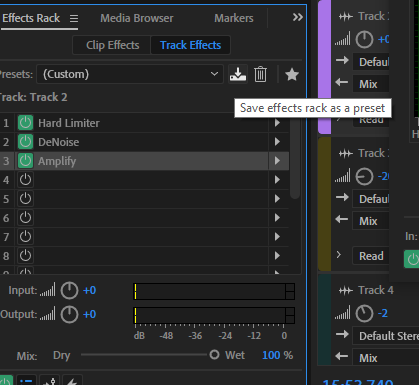Screen dimensions: 419x385
Task: Toggle the power button on effect slot 6
Action: (25, 218)
